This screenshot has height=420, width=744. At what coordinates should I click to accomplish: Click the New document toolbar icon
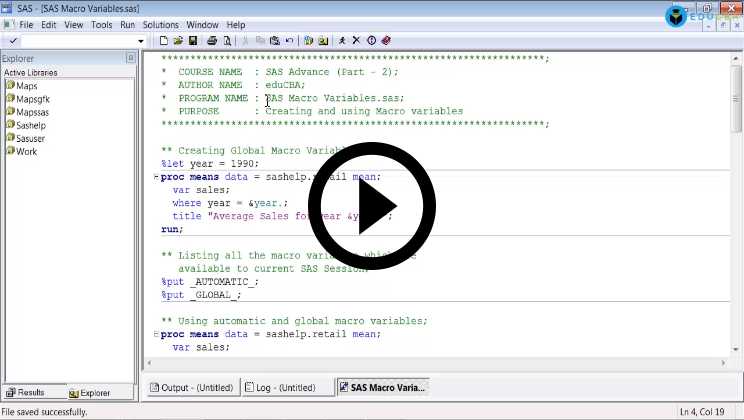[x=164, y=41]
